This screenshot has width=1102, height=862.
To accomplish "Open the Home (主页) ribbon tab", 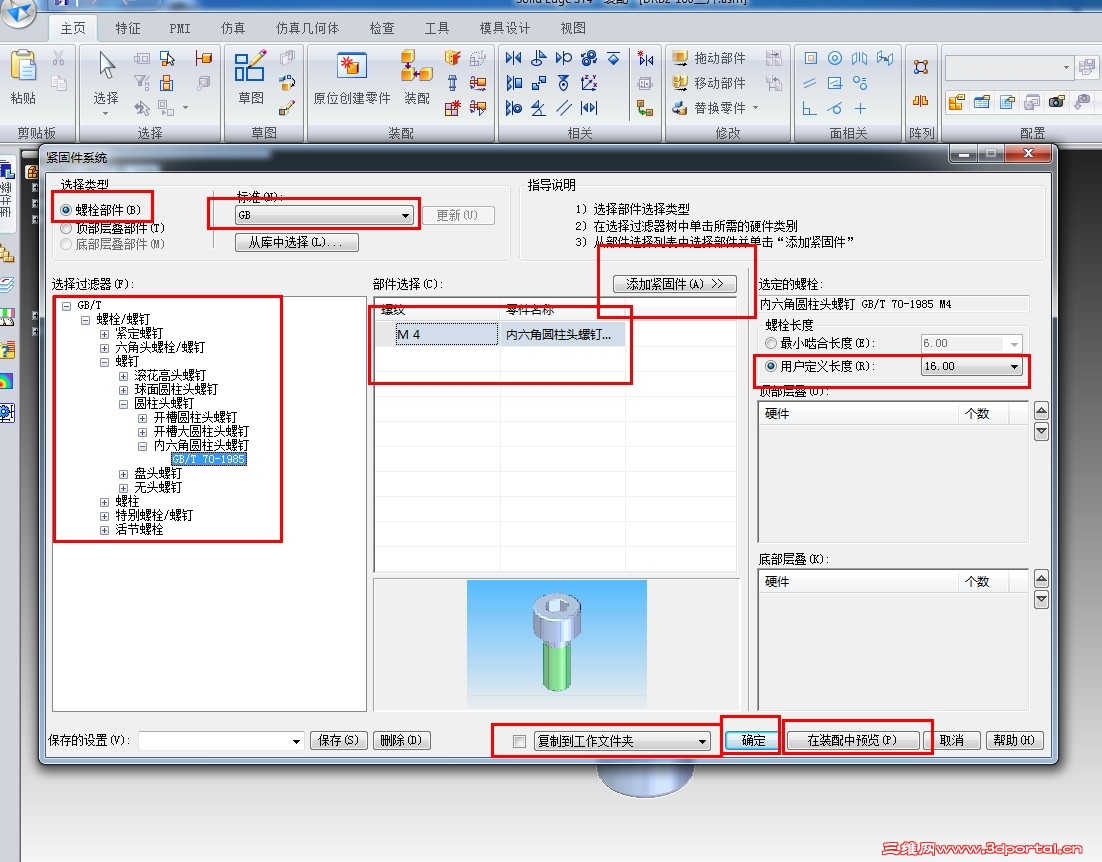I will [x=73, y=28].
